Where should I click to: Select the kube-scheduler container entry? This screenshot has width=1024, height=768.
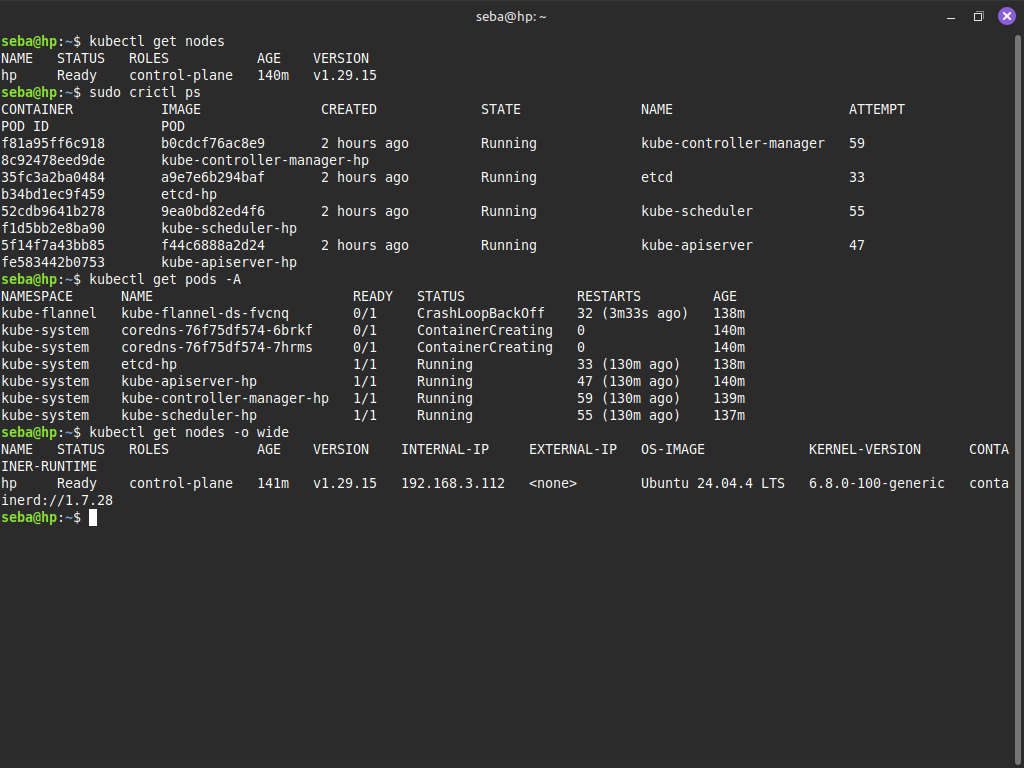pos(696,211)
